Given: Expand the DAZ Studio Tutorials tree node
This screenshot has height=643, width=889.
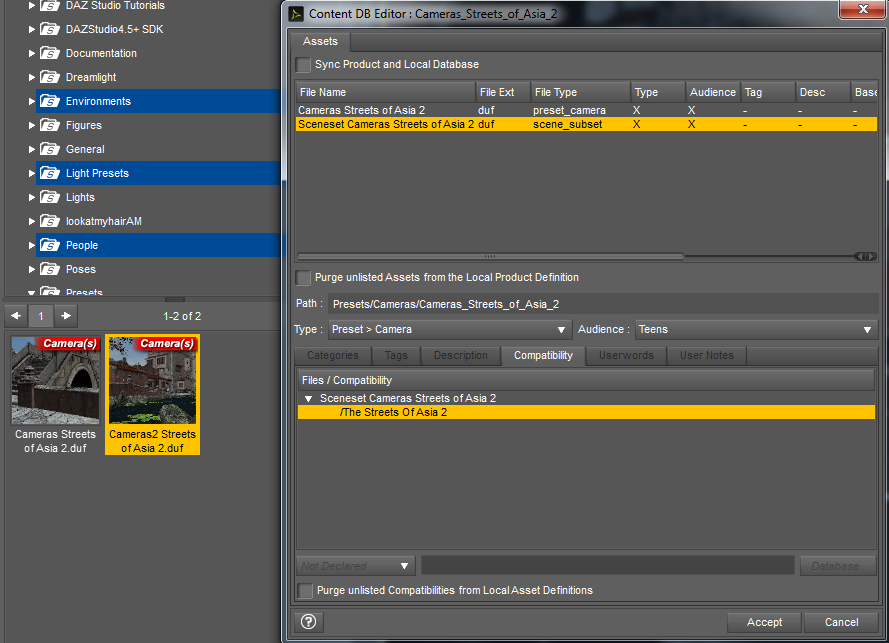Looking at the screenshot, I should tap(32, 6).
